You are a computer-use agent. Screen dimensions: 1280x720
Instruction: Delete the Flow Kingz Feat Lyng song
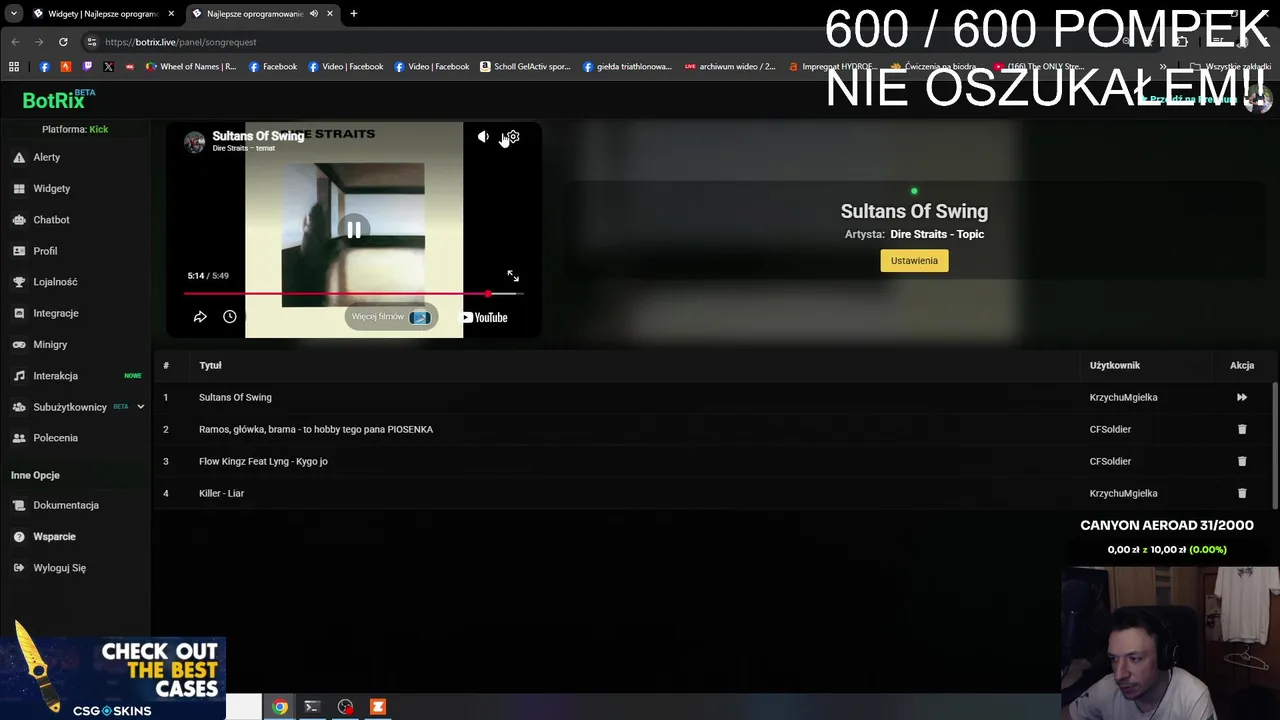pyautogui.click(x=1242, y=461)
